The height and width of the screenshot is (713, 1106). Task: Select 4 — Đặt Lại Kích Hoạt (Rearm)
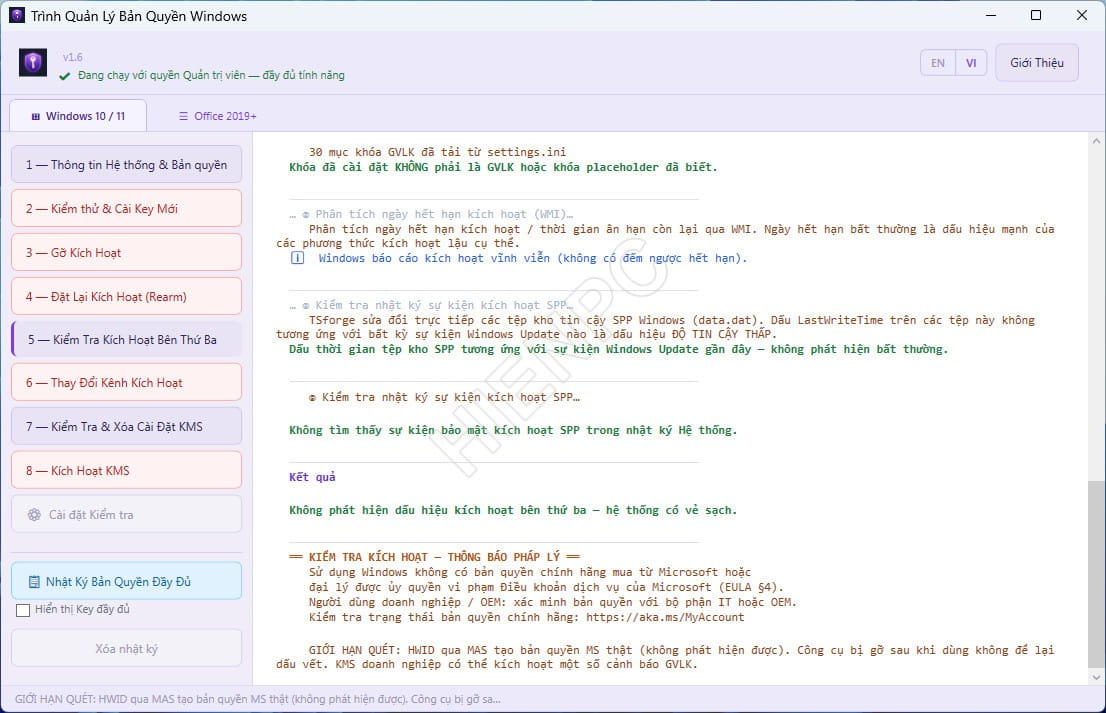pos(126,296)
